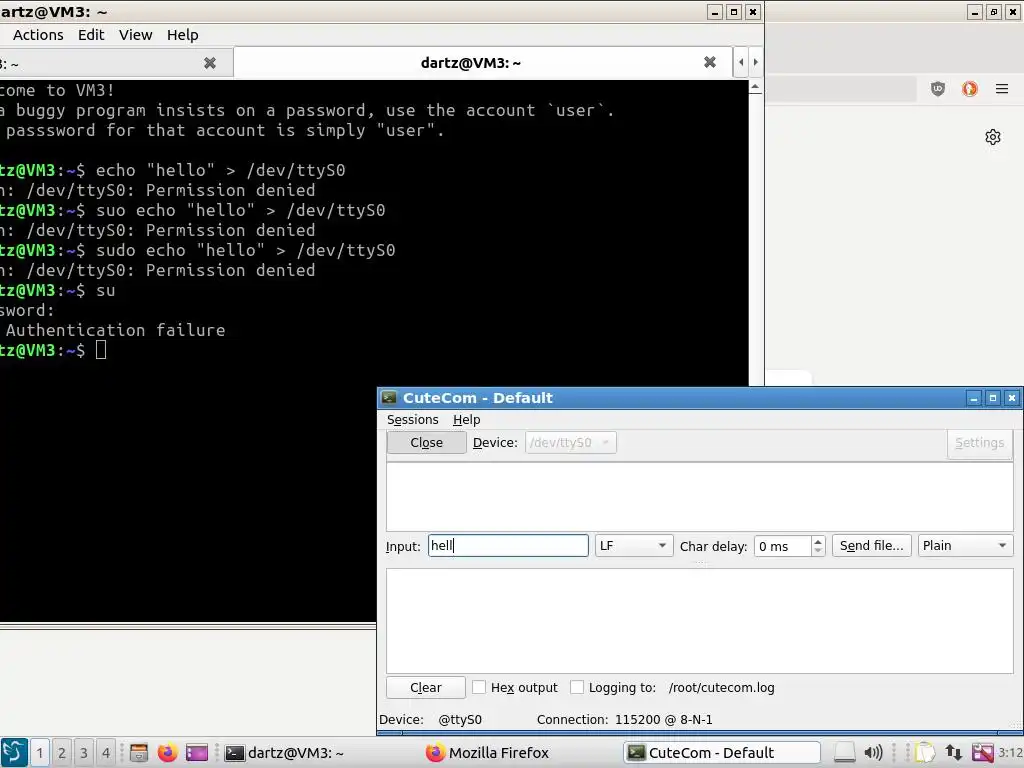Open the start menu bird icon
Viewport: 1024px width, 768px height.
[14, 752]
